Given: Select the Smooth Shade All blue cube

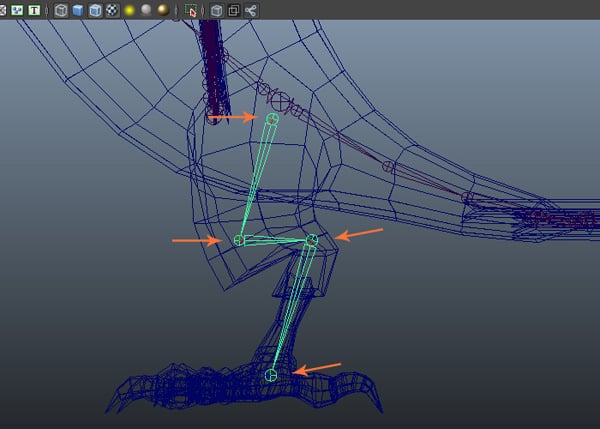Looking at the screenshot, I should tap(78, 11).
